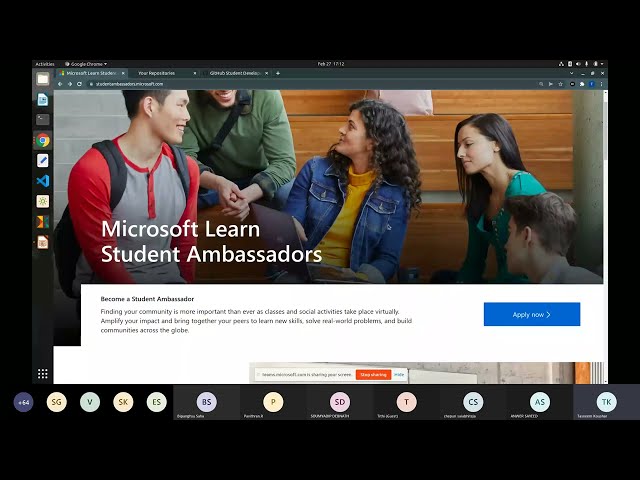Select guest participant tile T
This screenshot has height=480, width=640.
coord(406,402)
